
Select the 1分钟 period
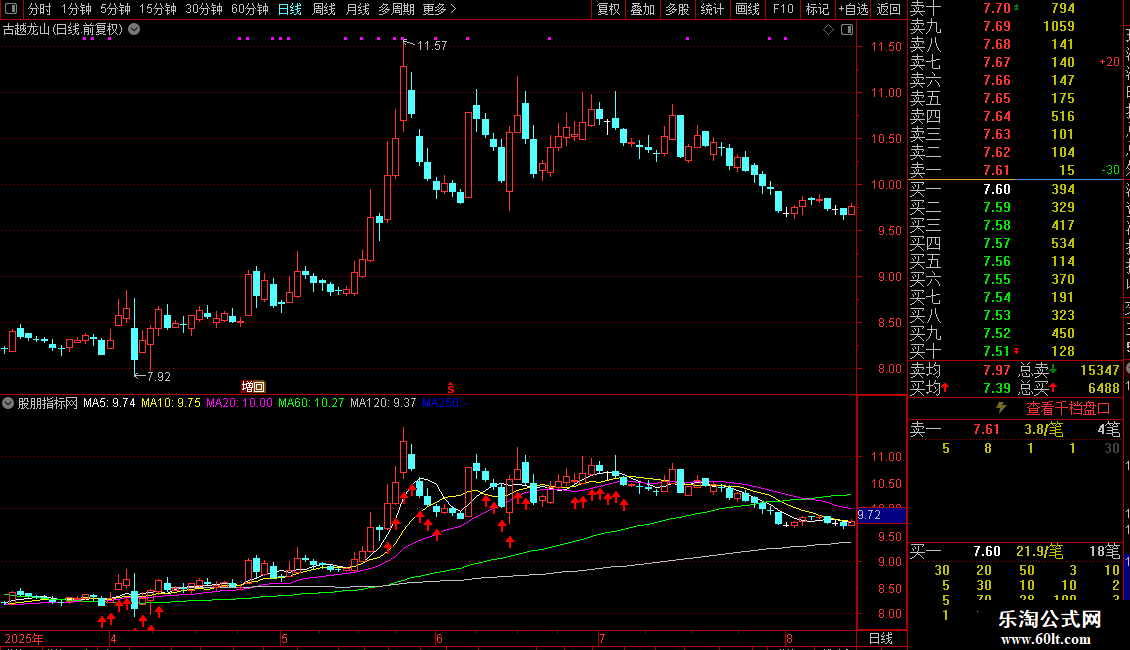(76, 9)
